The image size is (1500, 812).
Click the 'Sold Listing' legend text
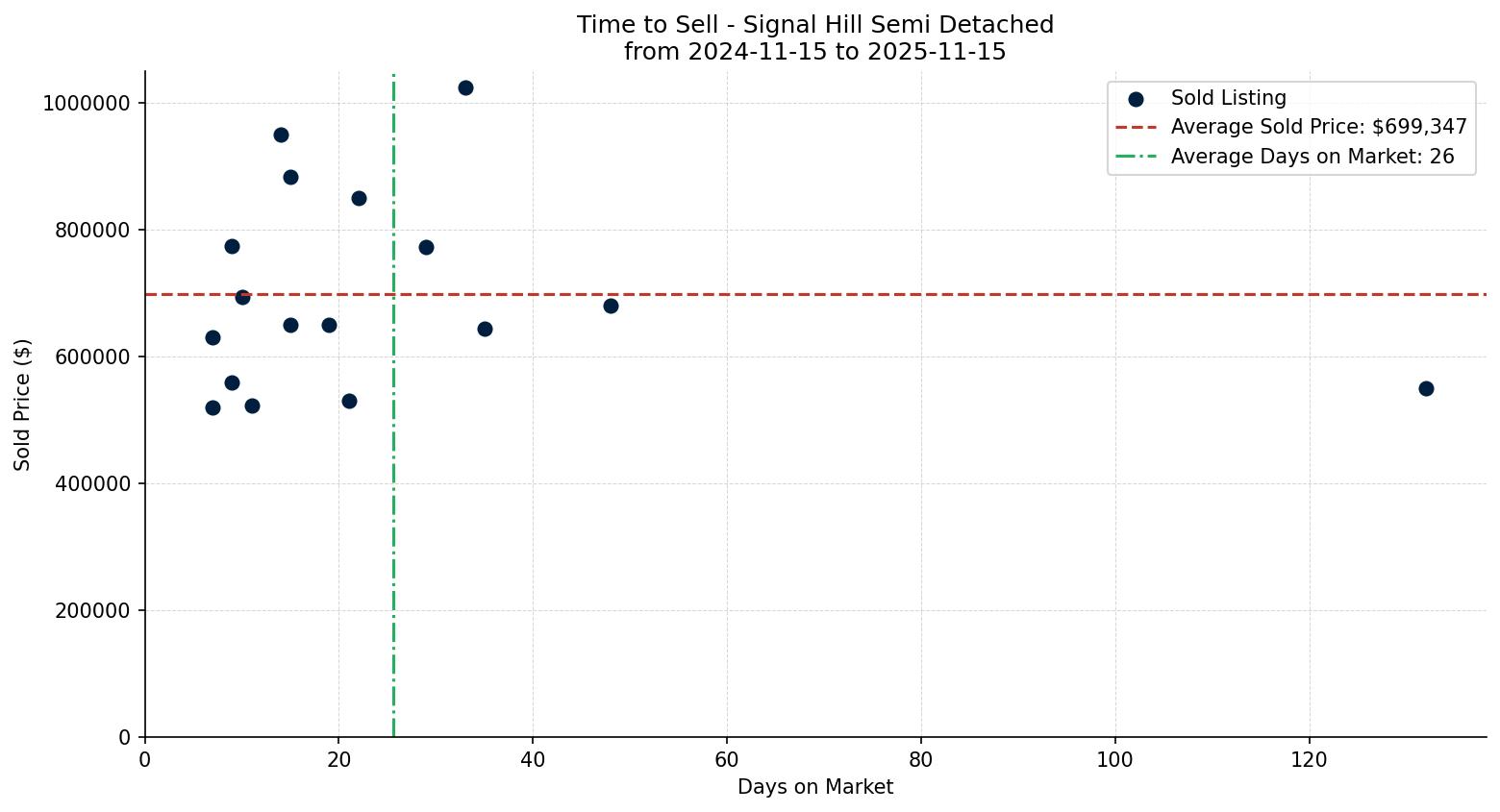click(1228, 99)
